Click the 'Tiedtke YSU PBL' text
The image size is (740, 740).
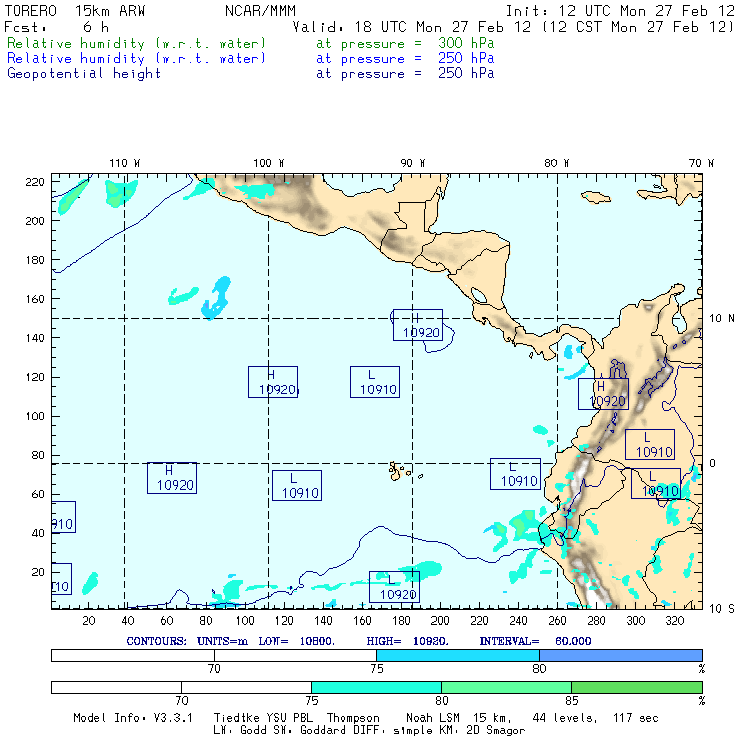(x=263, y=718)
